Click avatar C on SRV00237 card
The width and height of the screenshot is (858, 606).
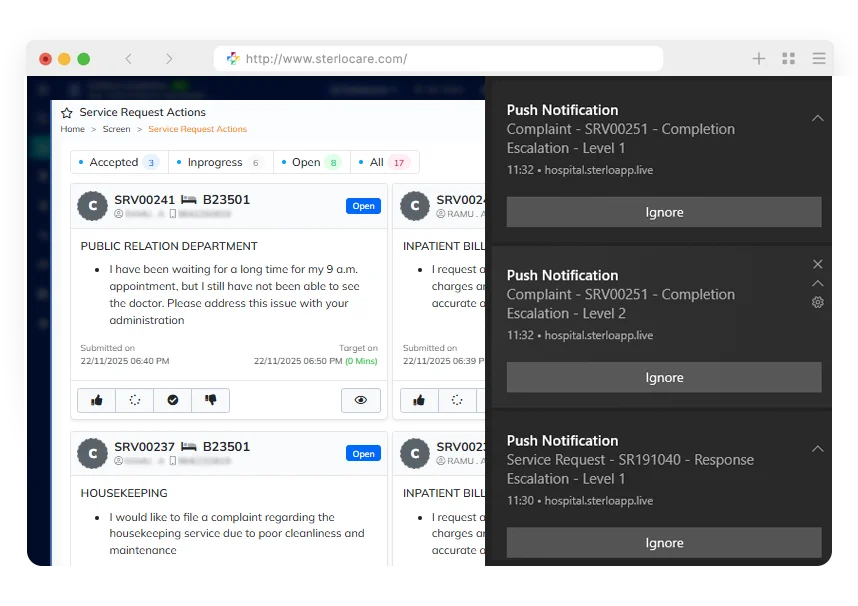coord(92,453)
